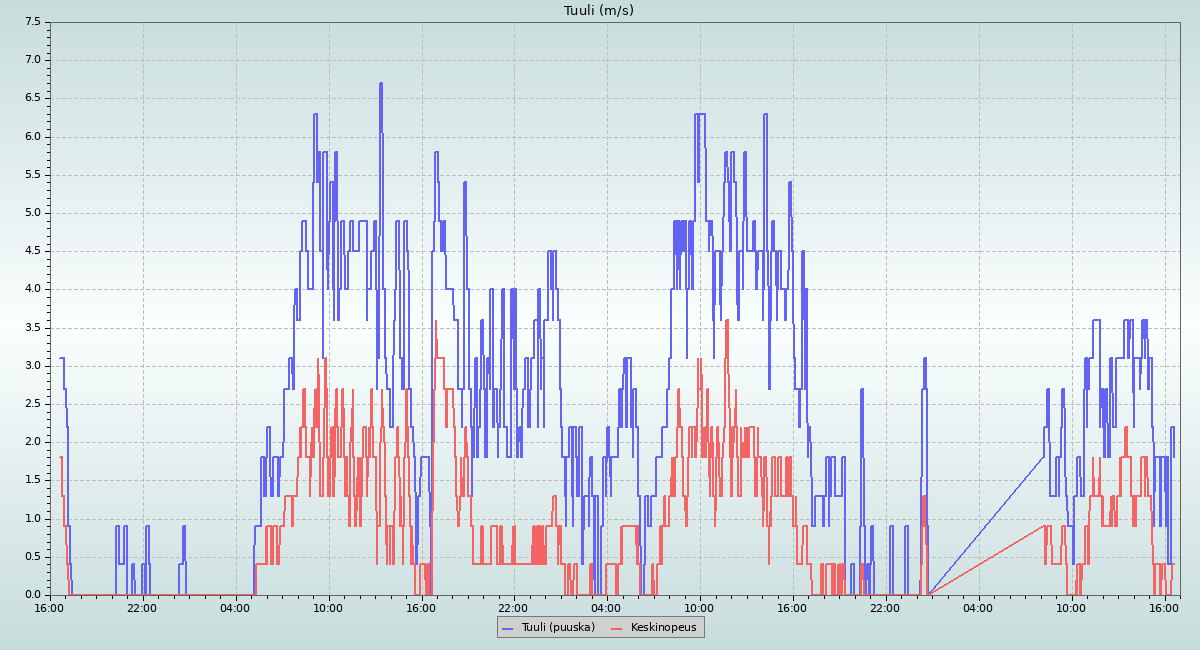Click the 5.0 value on the y-axis

pos(33,213)
